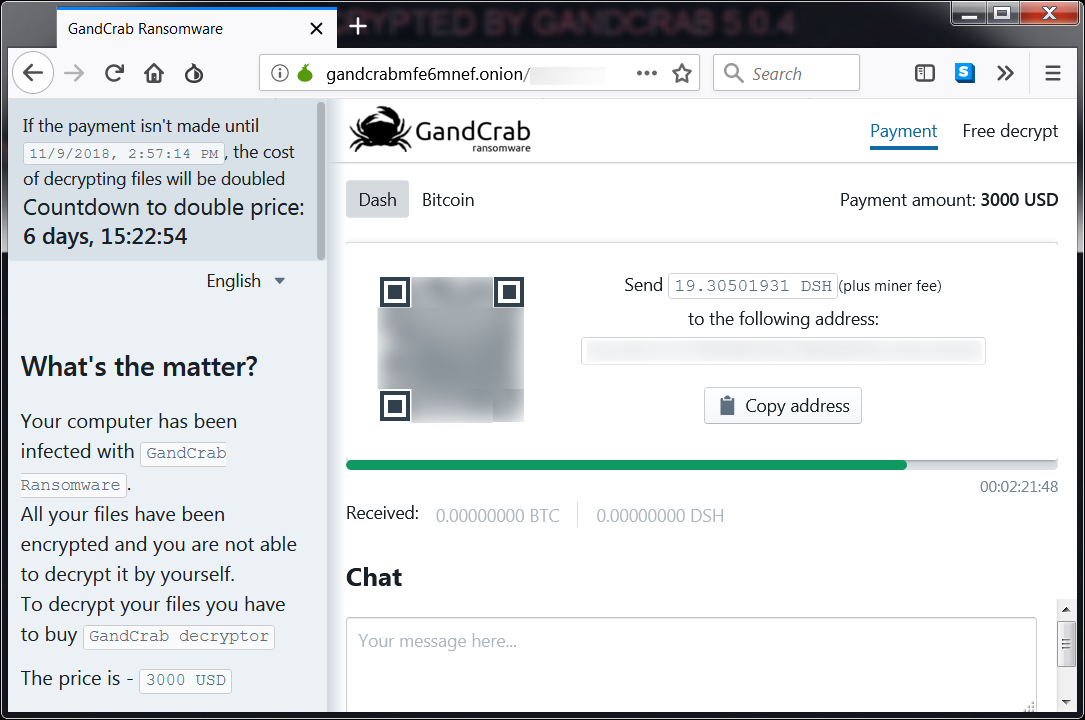Image resolution: width=1085 pixels, height=720 pixels.
Task: Click the main page scrollbar down arrow
Action: coord(1066,702)
